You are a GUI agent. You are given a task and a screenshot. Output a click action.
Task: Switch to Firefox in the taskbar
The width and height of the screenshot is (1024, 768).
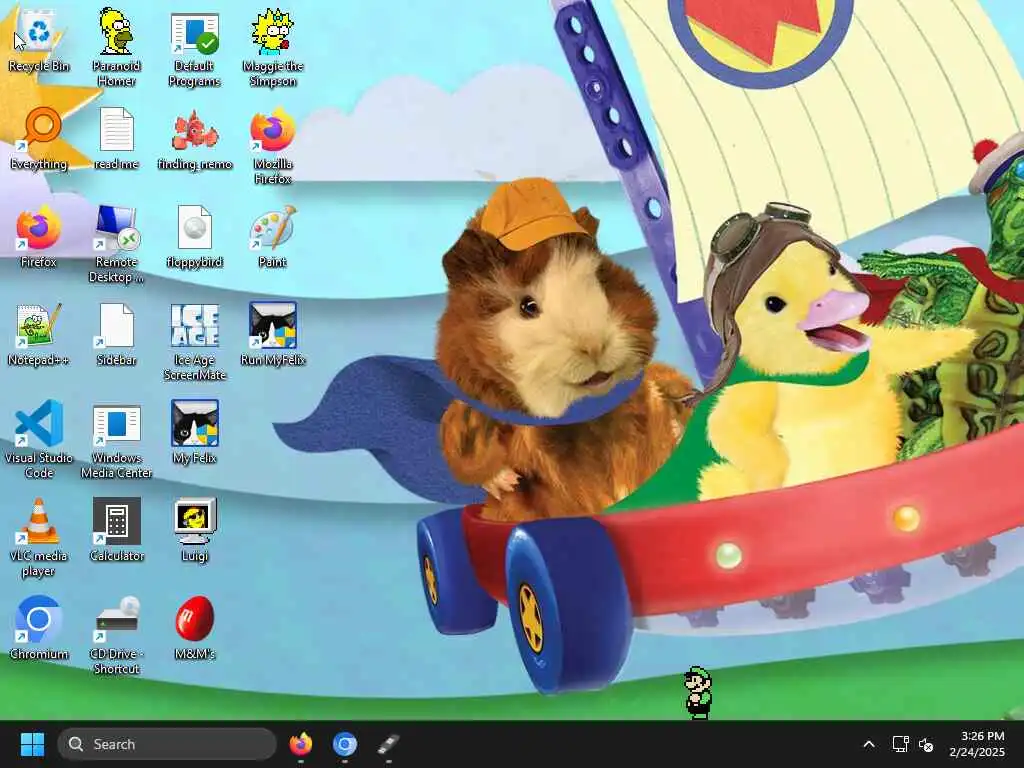300,744
